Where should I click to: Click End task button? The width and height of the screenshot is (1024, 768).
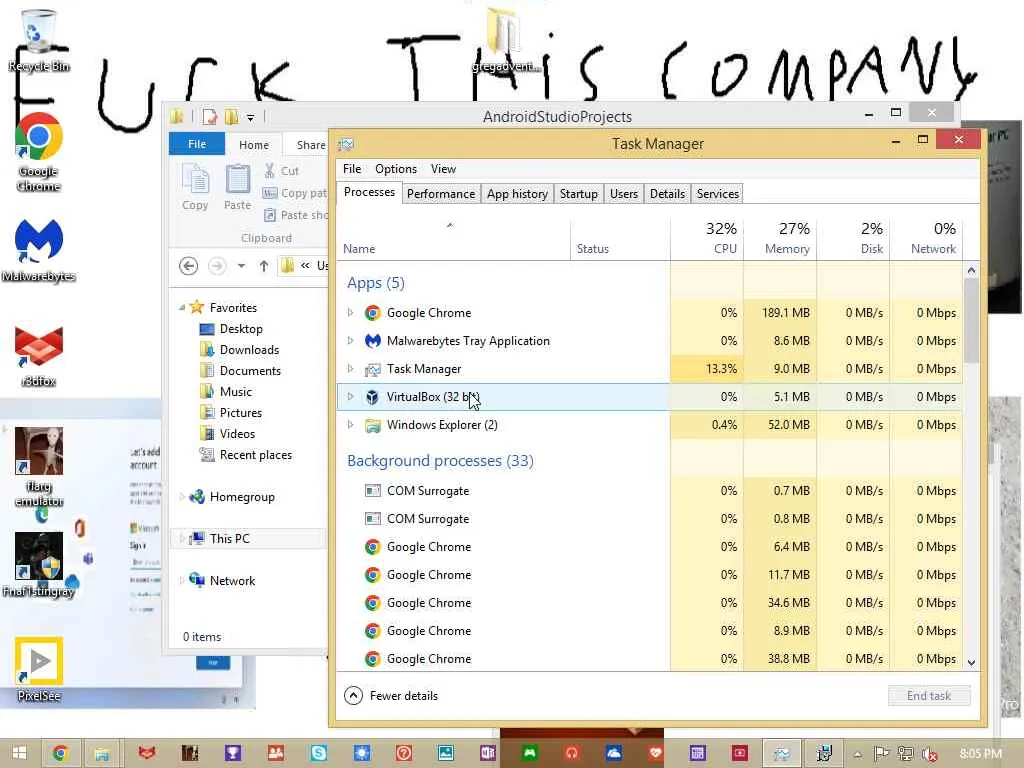929,696
